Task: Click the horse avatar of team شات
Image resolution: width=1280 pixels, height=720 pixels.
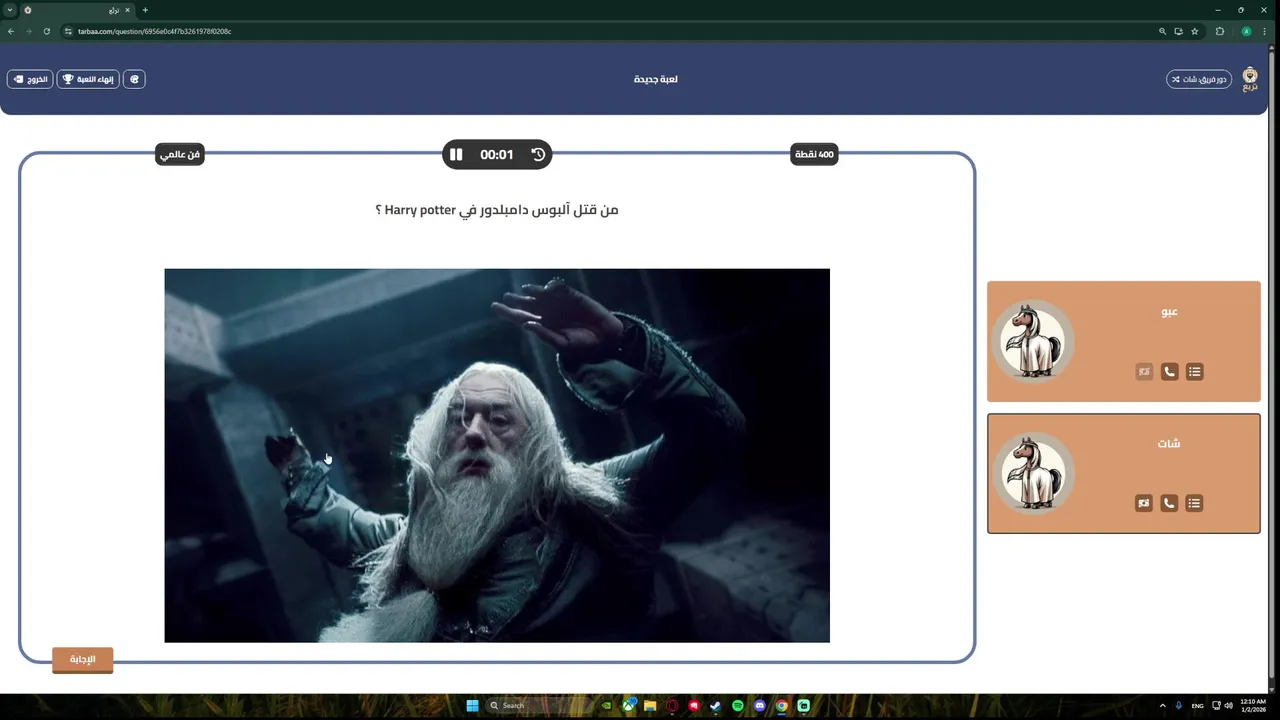Action: (x=1033, y=473)
